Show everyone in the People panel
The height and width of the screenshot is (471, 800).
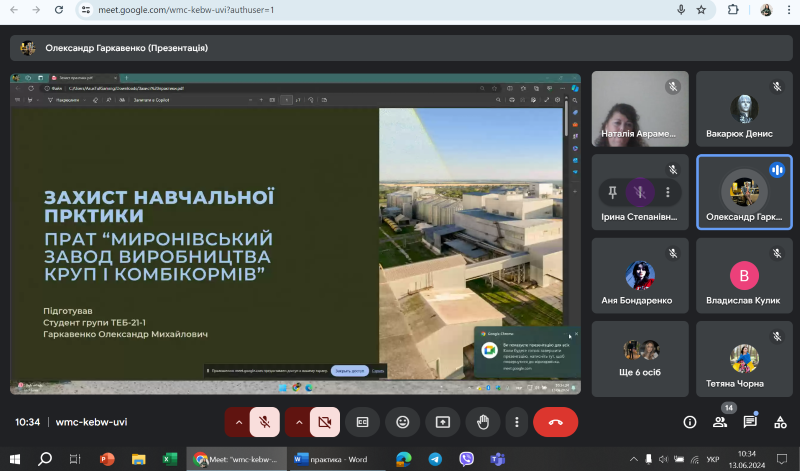pos(720,422)
